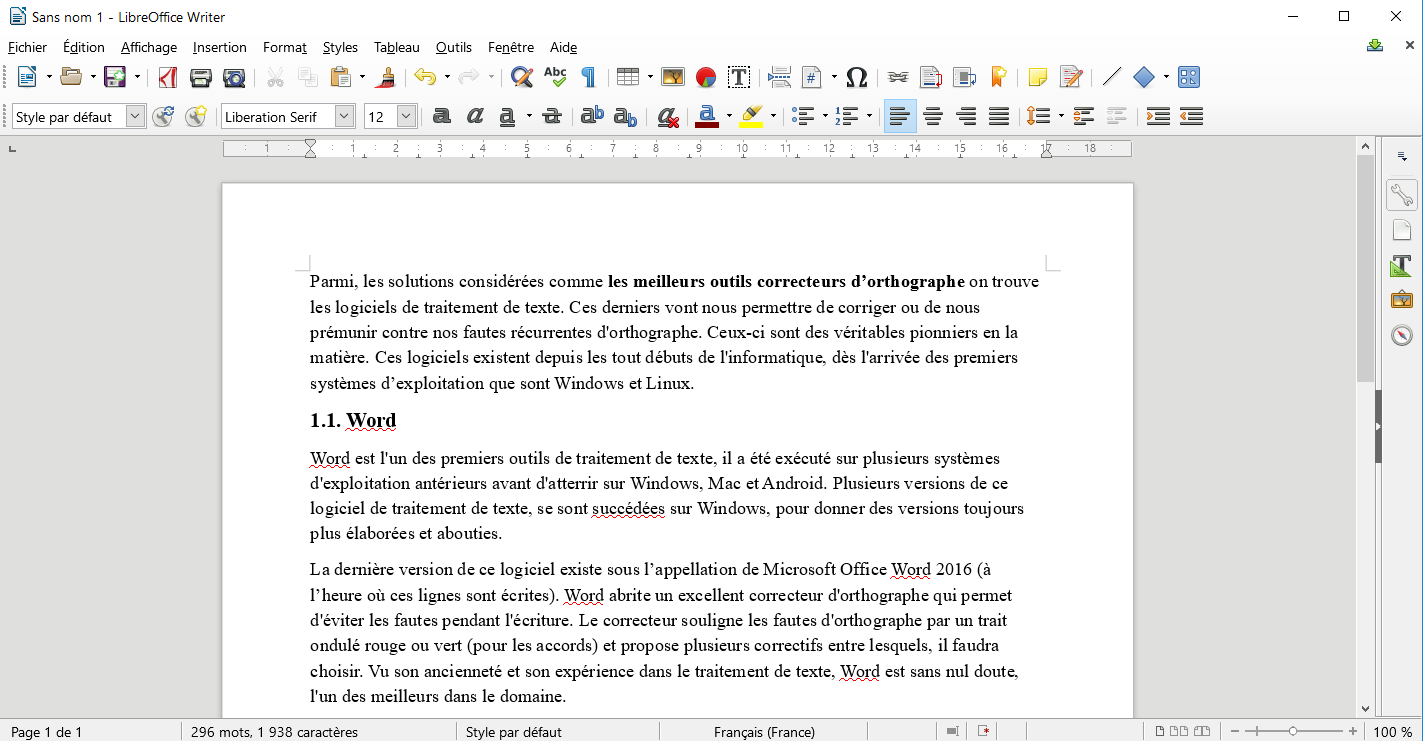
Task: Click 'Page 1 de 1' in status bar
Action: 46,732
